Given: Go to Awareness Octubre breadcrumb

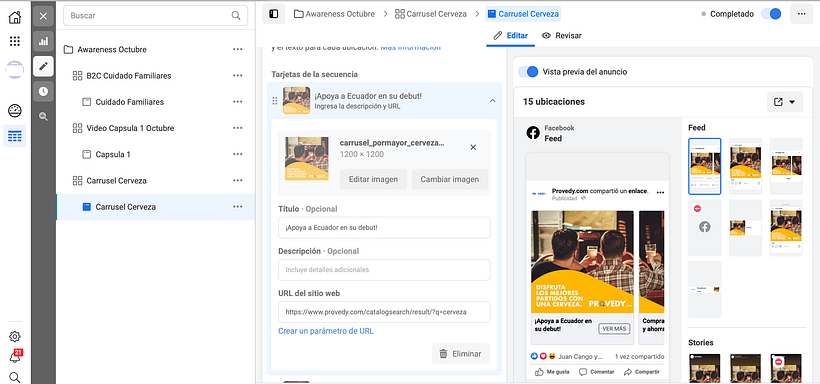Looking at the screenshot, I should [334, 14].
